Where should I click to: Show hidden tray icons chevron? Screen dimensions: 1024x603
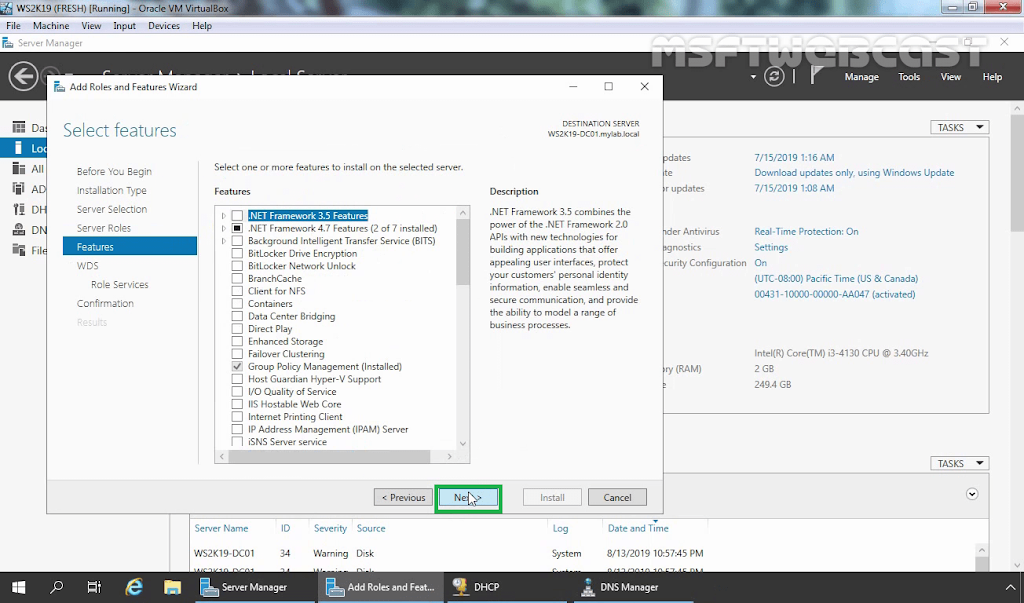click(x=1010, y=587)
